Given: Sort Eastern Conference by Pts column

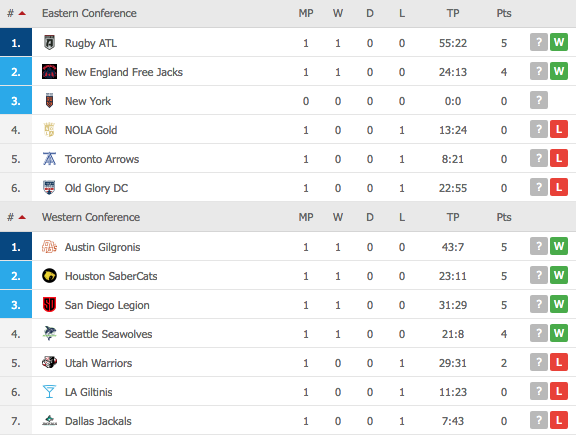Looking at the screenshot, I should pos(504,14).
